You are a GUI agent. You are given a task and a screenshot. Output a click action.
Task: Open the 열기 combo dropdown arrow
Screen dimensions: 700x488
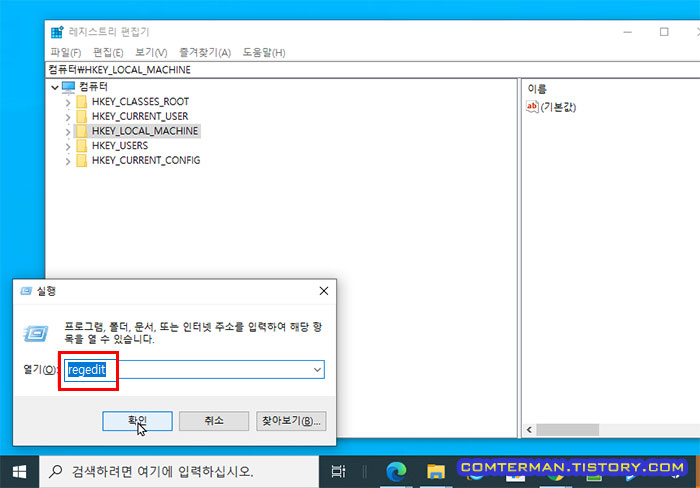point(317,370)
